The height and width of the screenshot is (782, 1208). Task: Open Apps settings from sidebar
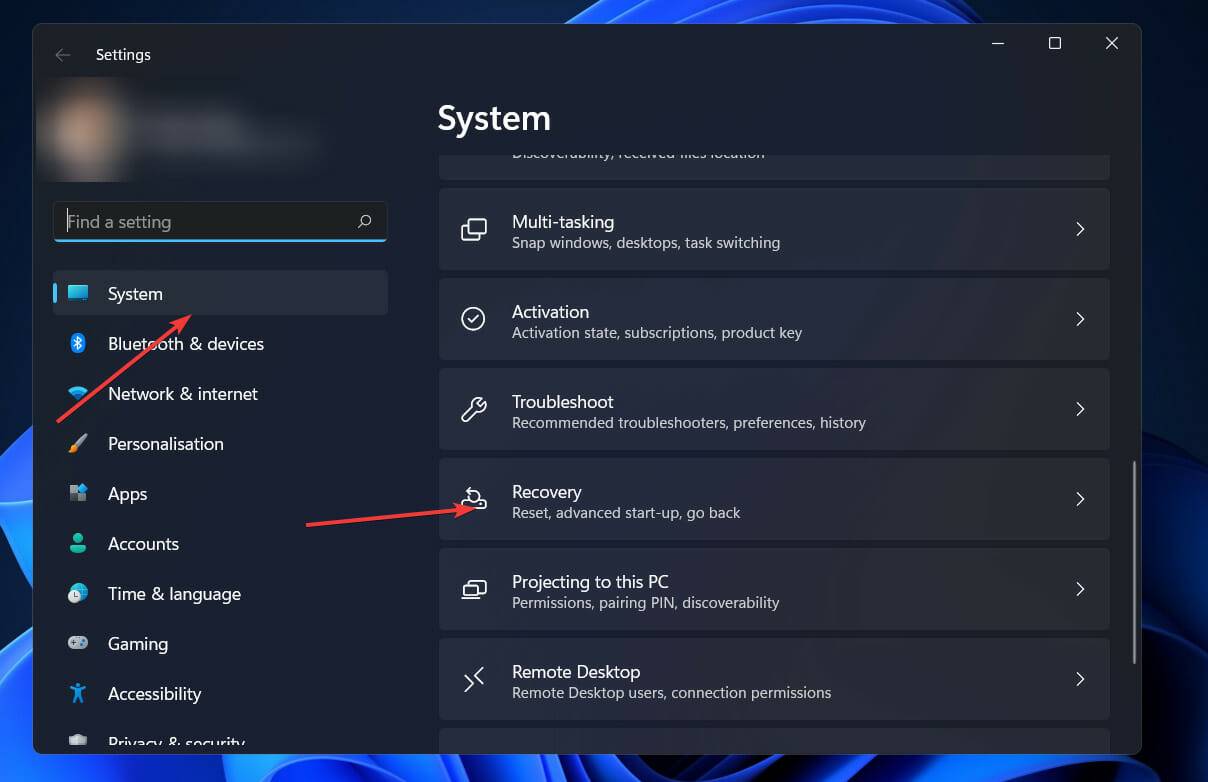click(x=127, y=493)
